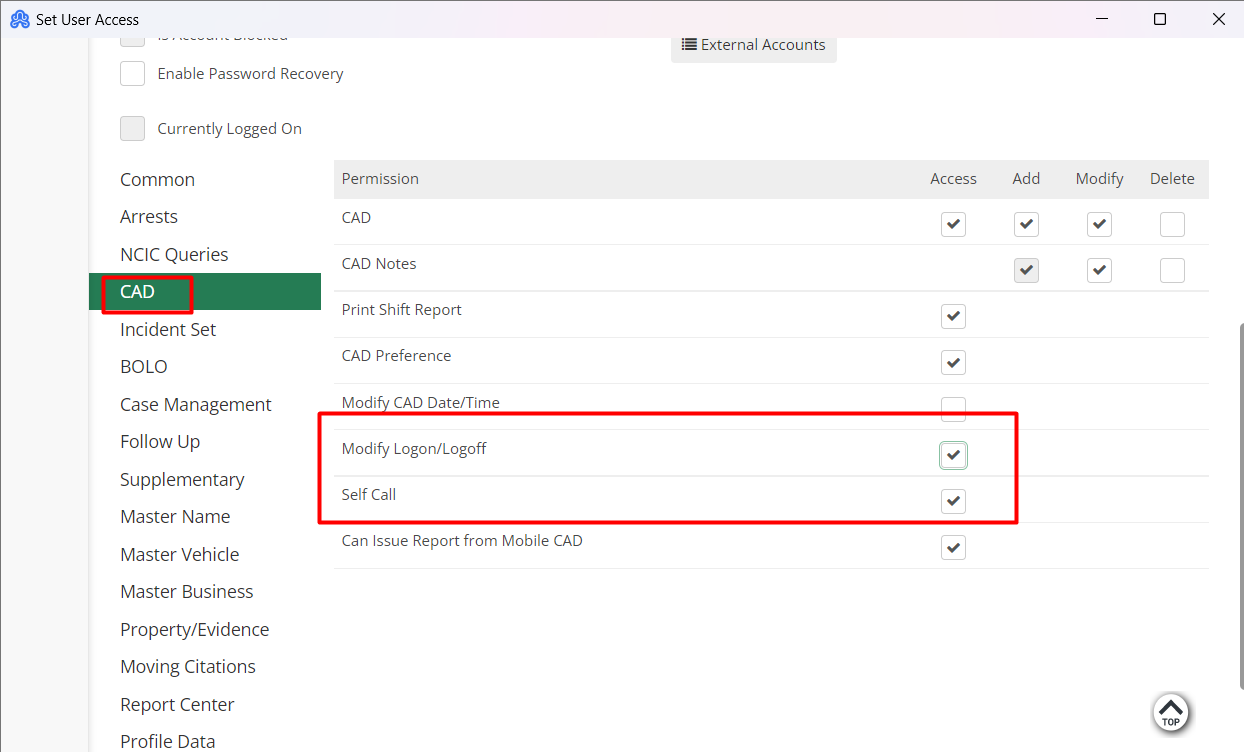
Task: Toggle Currently Logged On checkbox
Action: click(132, 129)
